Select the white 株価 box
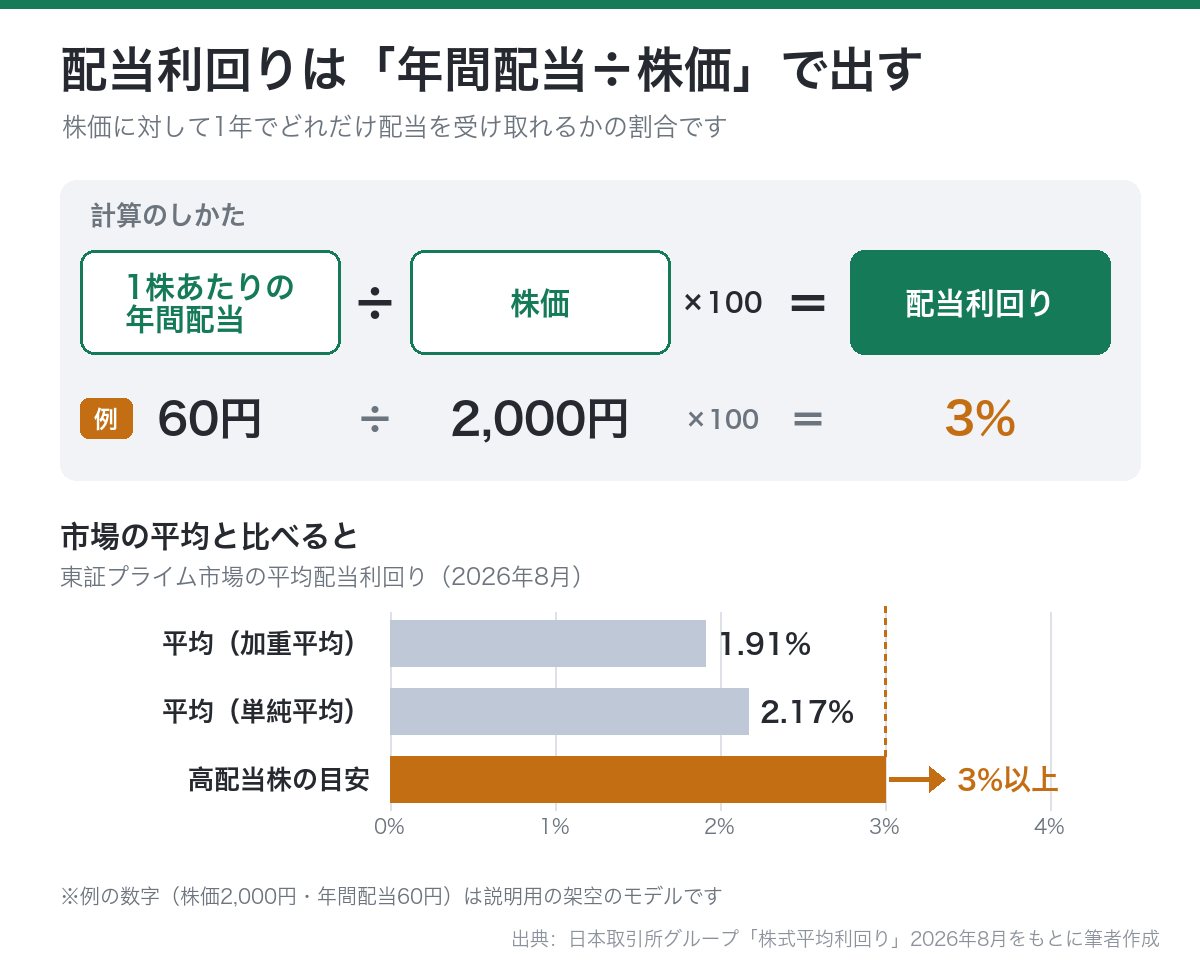The image size is (1200, 970). 540,302
